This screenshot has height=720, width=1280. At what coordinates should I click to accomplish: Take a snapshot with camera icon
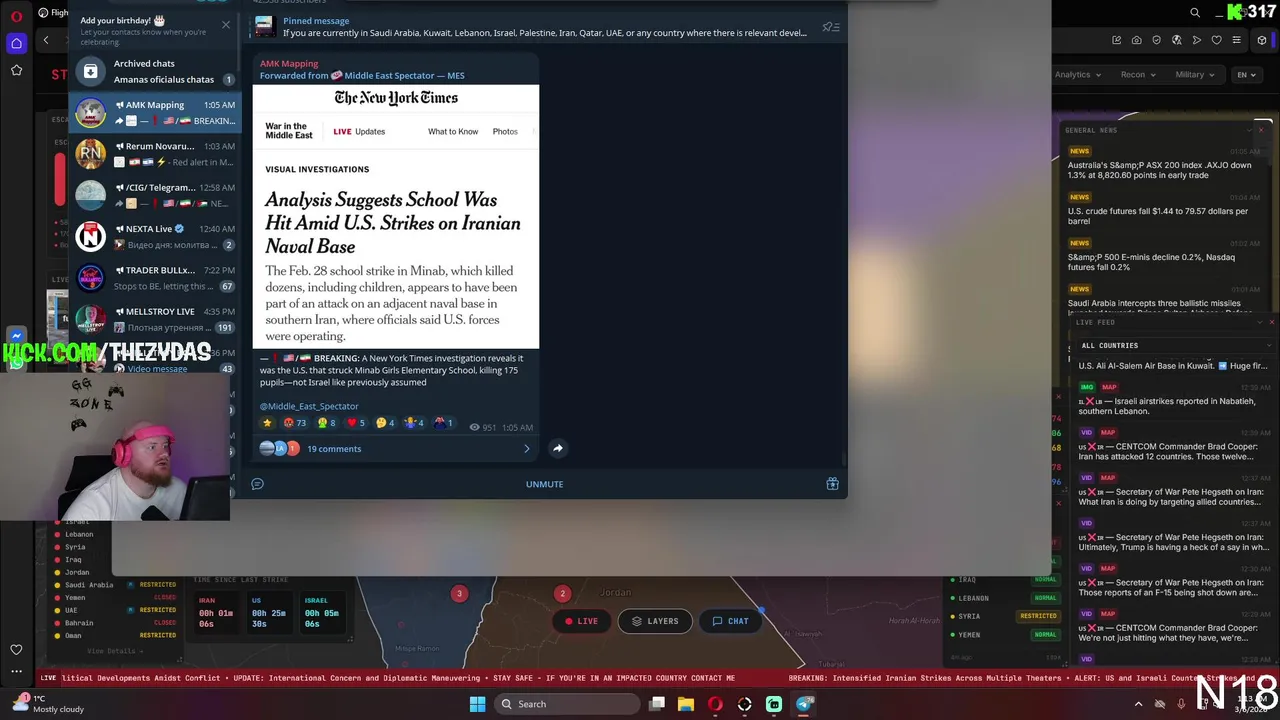pyautogui.click(x=1136, y=40)
